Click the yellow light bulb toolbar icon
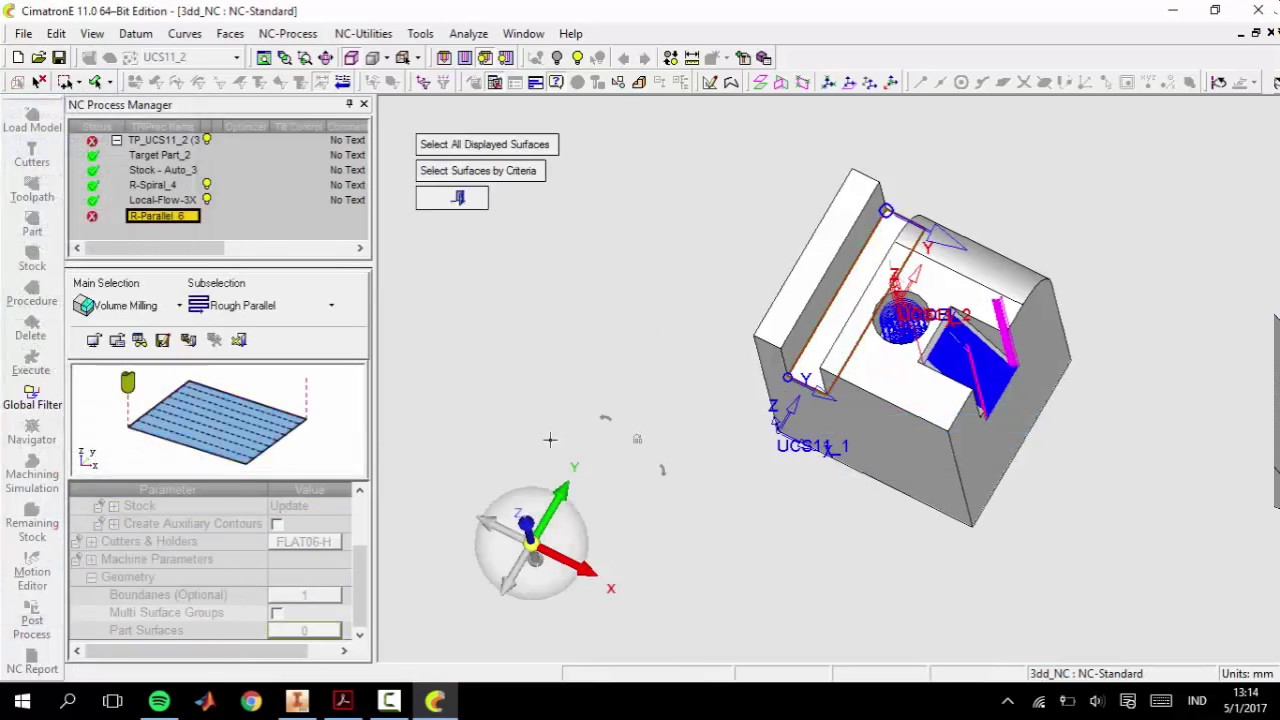The width and height of the screenshot is (1280, 720). (x=577, y=58)
